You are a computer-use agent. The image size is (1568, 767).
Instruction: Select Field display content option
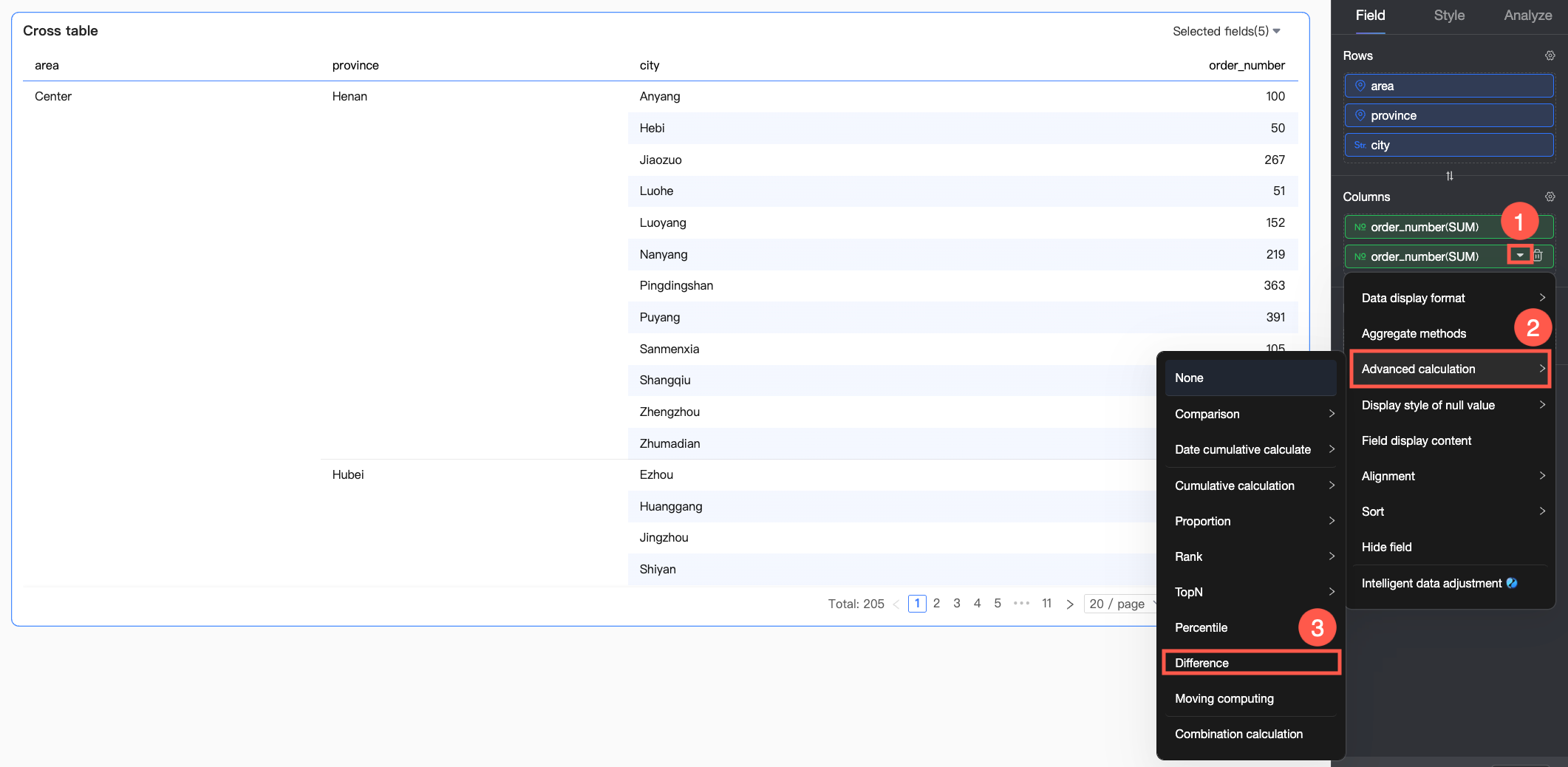click(1451, 440)
